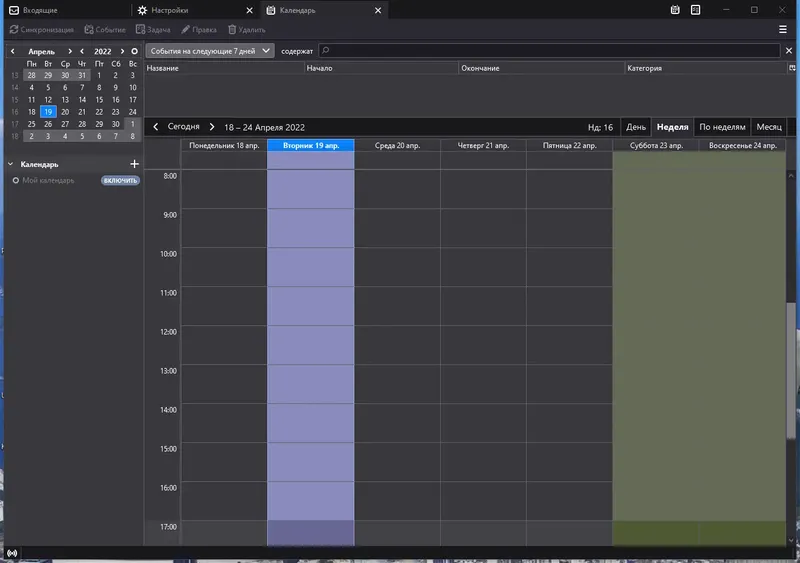Select April 10 in mini calendar
The image size is (800, 563).
(133, 87)
